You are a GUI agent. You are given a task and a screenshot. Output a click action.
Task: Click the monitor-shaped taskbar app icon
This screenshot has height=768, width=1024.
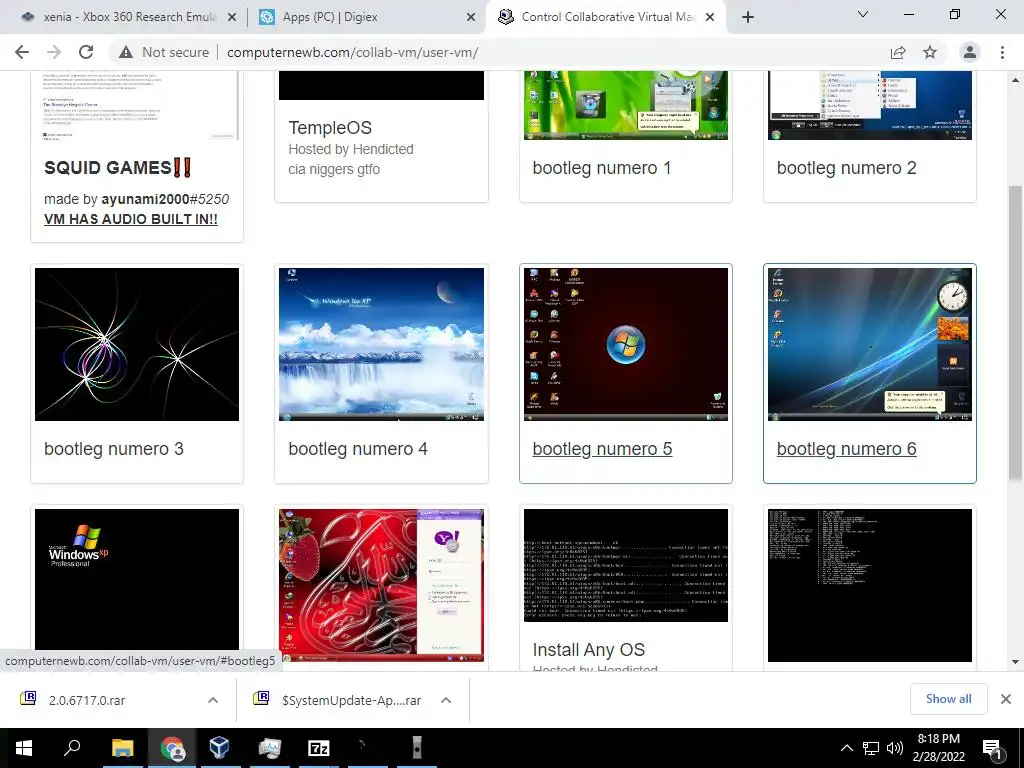[269, 748]
